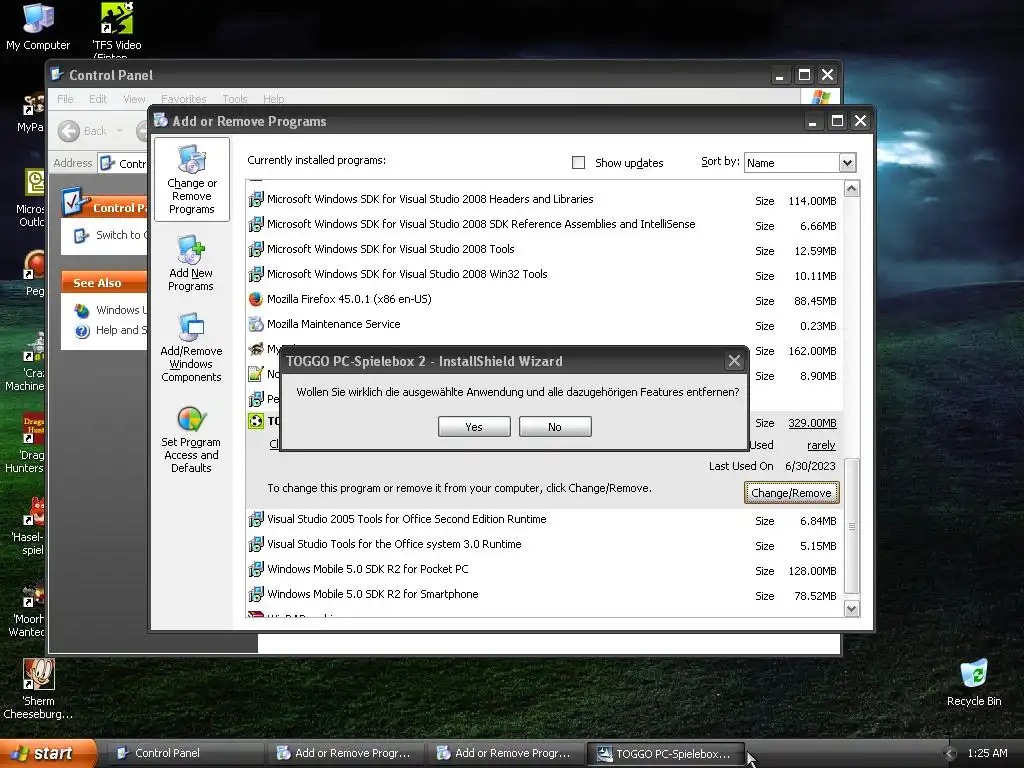Open TFS Video desktop shortcut
Image resolution: width=1024 pixels, height=768 pixels.
[x=117, y=29]
